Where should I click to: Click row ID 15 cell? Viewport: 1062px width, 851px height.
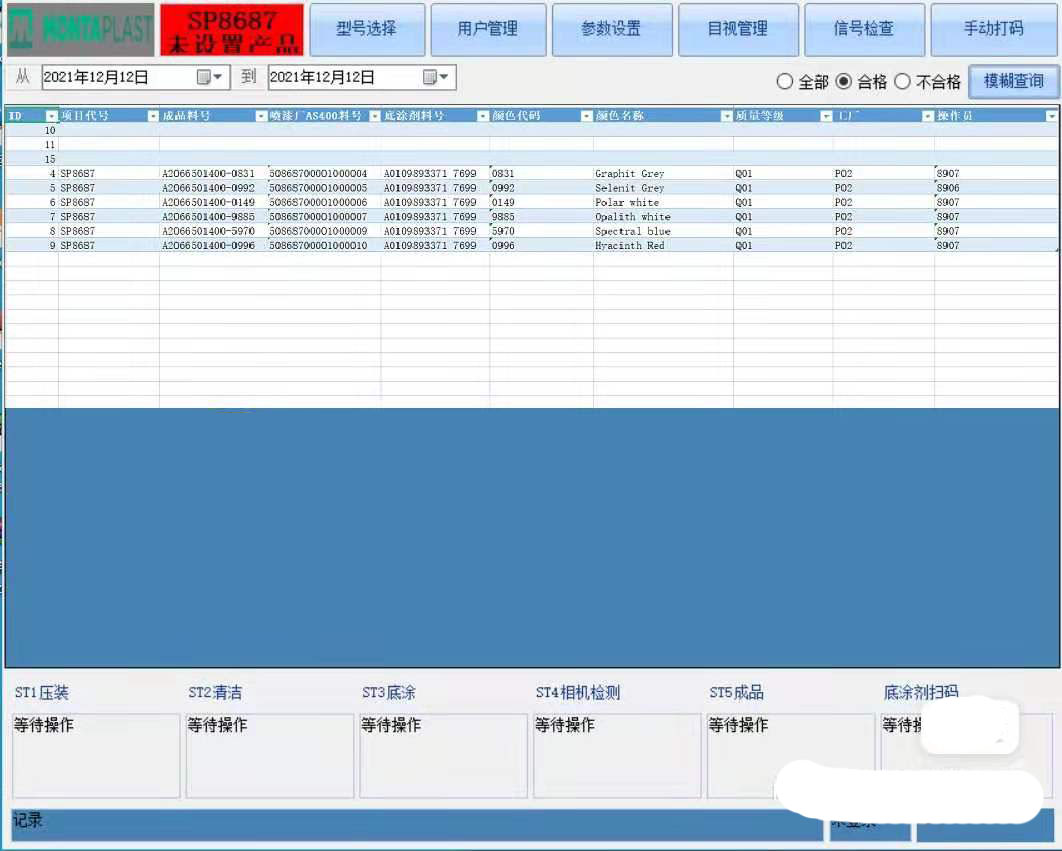point(32,159)
